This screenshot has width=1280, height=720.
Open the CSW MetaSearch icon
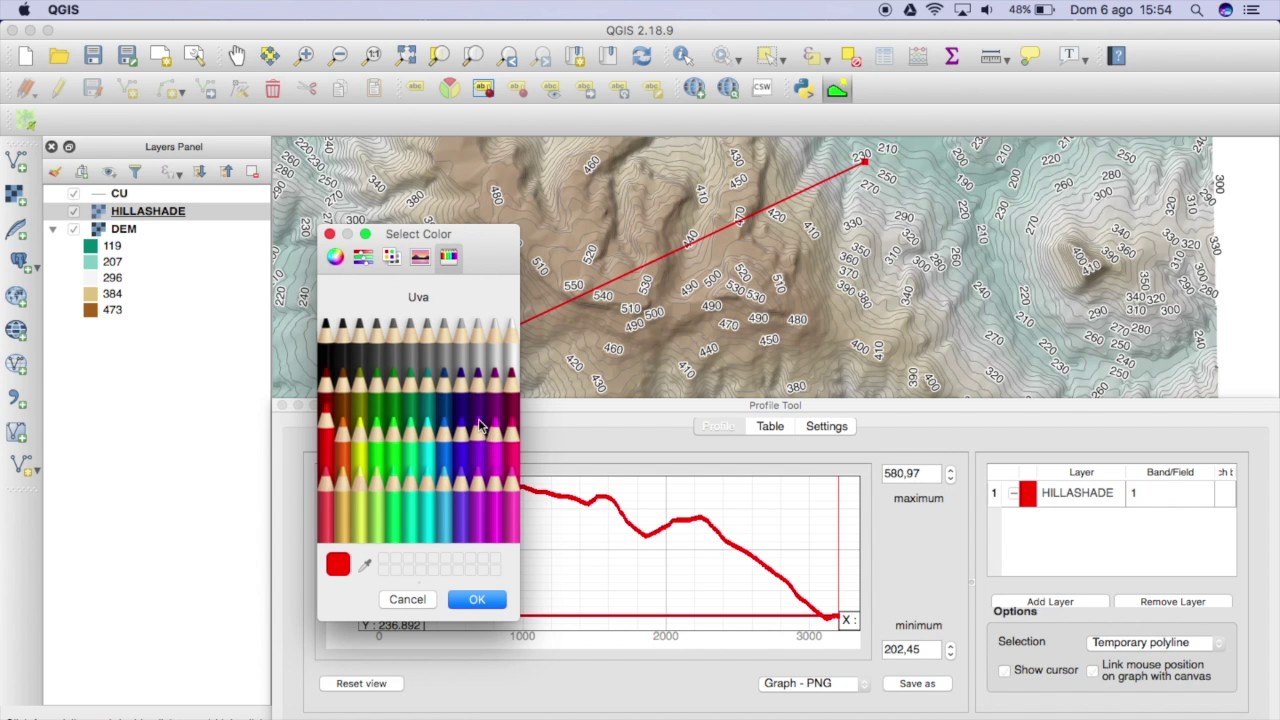pyautogui.click(x=762, y=89)
